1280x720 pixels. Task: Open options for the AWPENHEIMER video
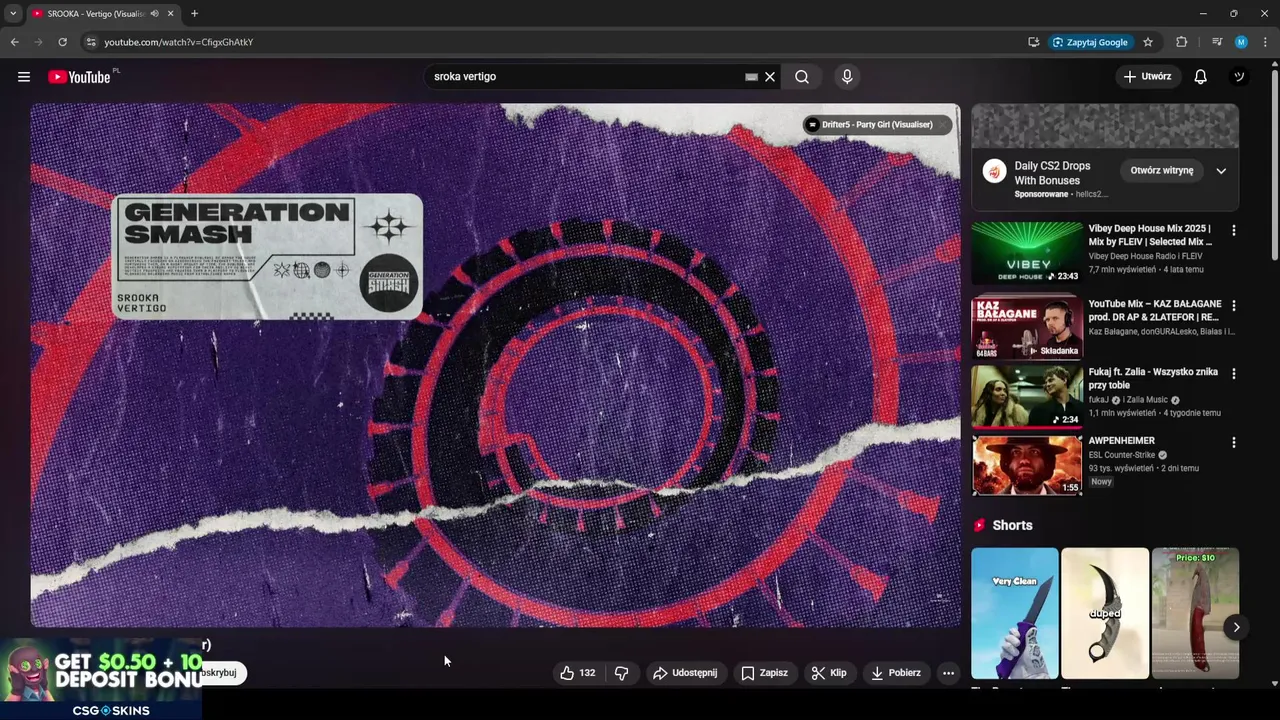(x=1233, y=442)
